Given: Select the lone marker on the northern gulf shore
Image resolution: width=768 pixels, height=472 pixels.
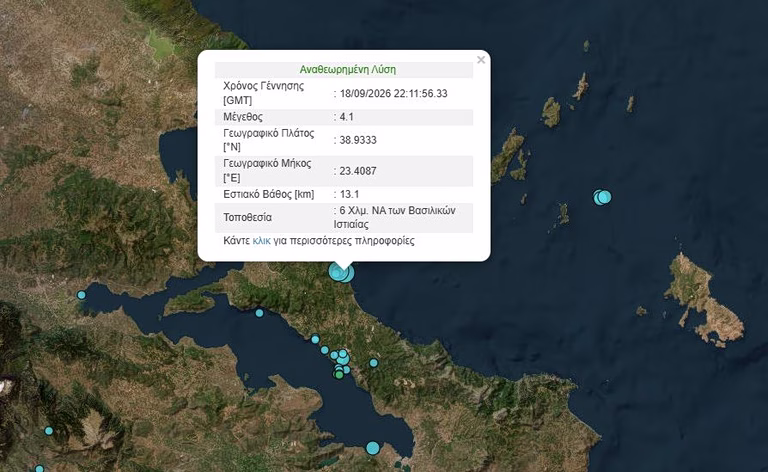Looking at the screenshot, I should point(259,313).
